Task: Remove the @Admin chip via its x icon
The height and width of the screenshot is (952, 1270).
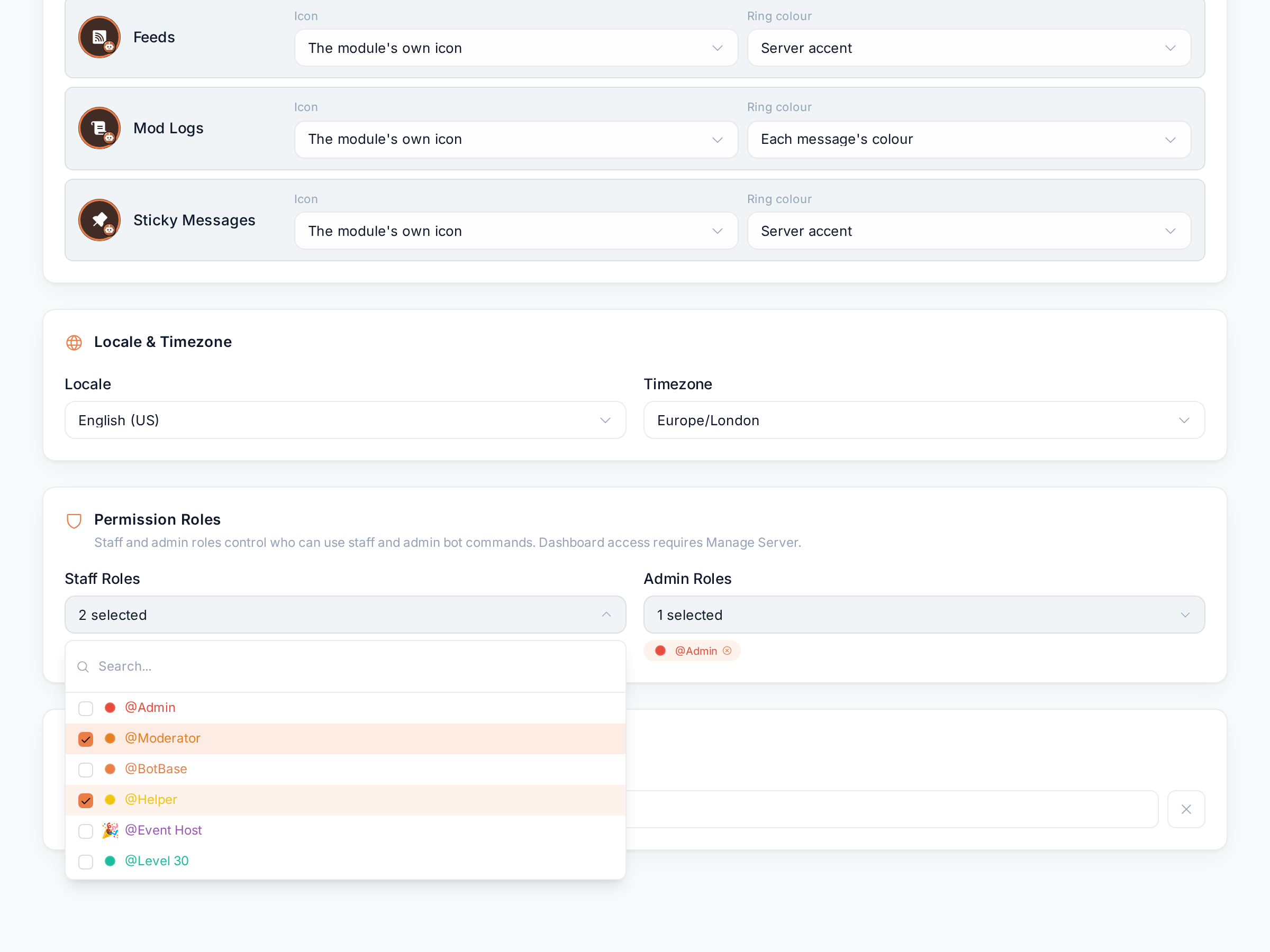Action: click(x=727, y=651)
